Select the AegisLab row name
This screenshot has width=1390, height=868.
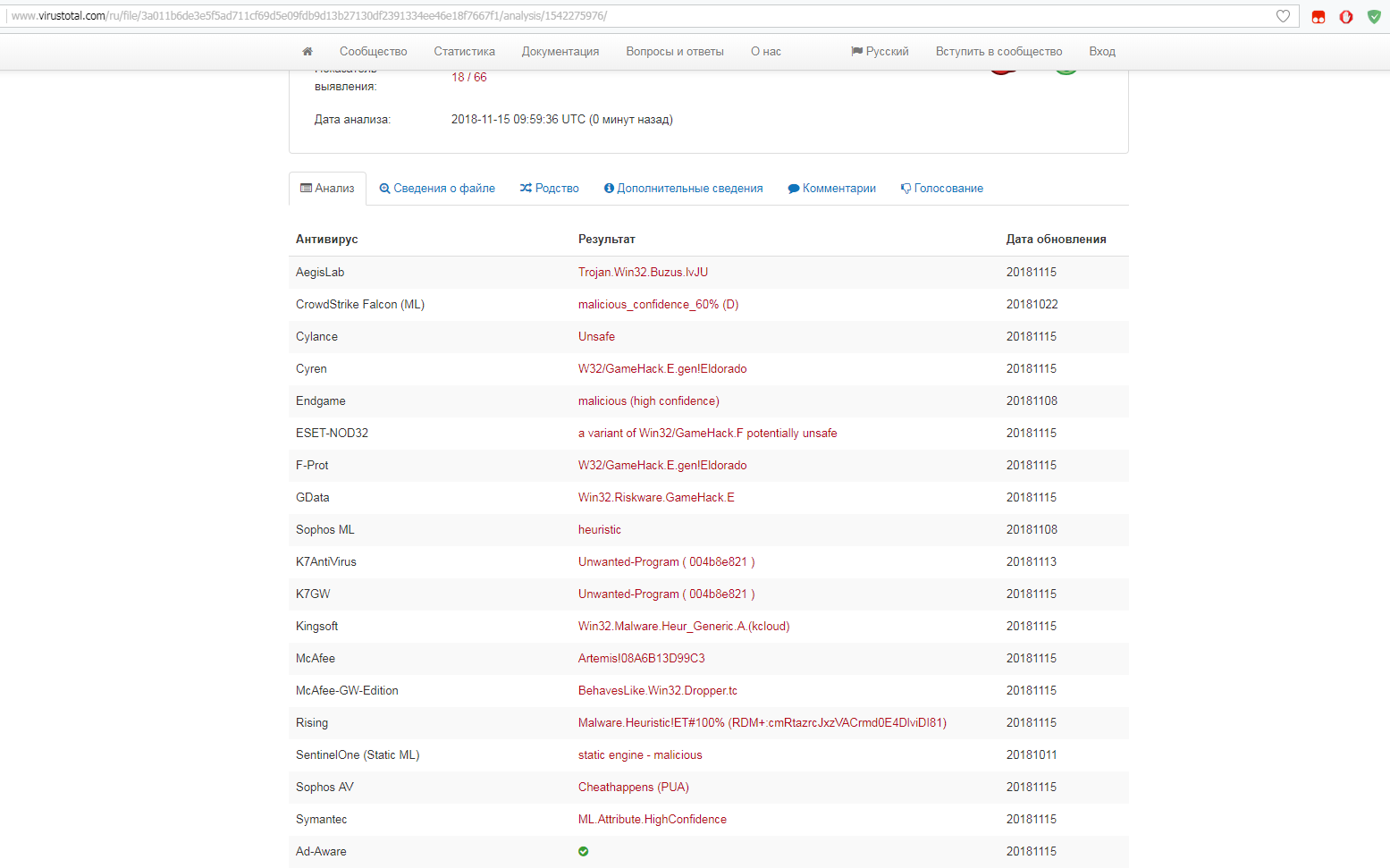(x=320, y=273)
